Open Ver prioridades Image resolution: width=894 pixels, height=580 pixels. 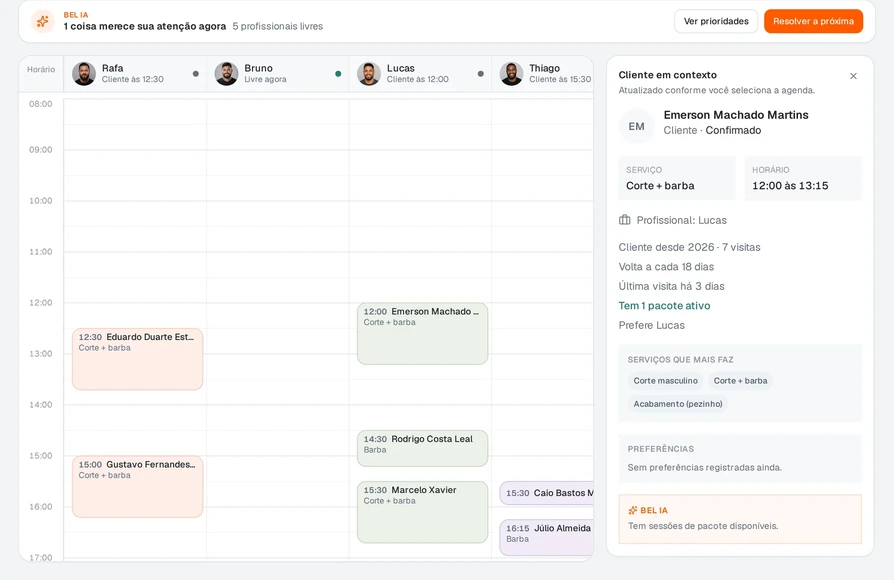coord(716,21)
